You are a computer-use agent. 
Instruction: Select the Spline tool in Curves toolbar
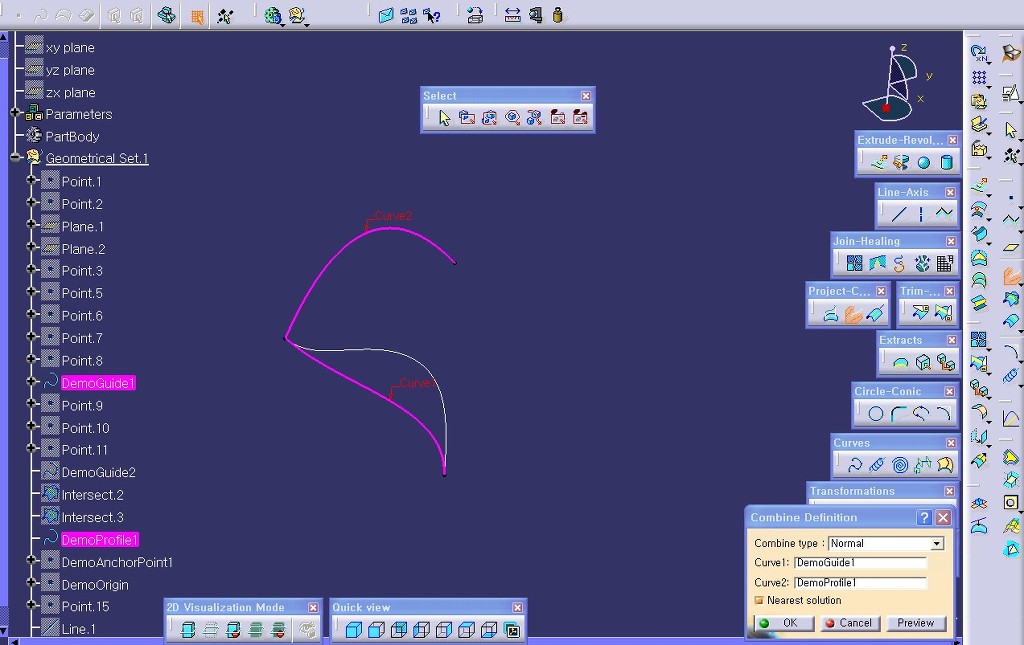(x=855, y=465)
